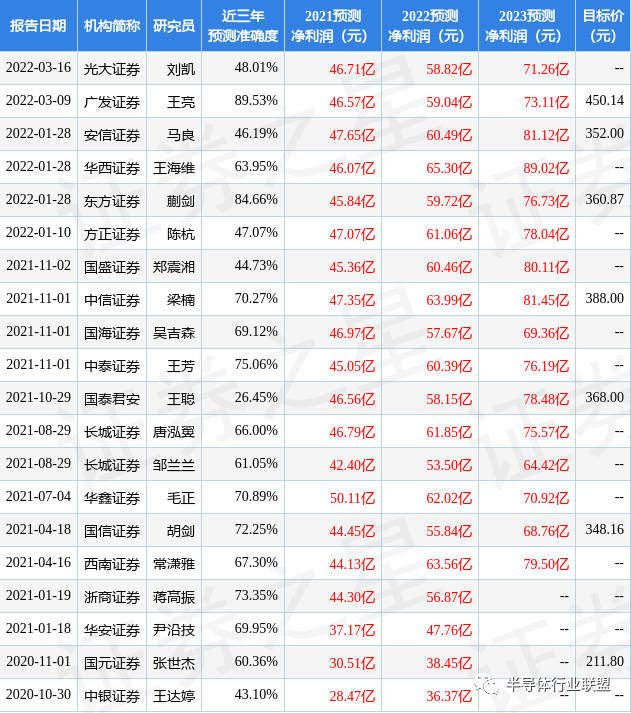Click 广发证券 institution cell
Screen dimensions: 631x713
[x=112, y=102]
